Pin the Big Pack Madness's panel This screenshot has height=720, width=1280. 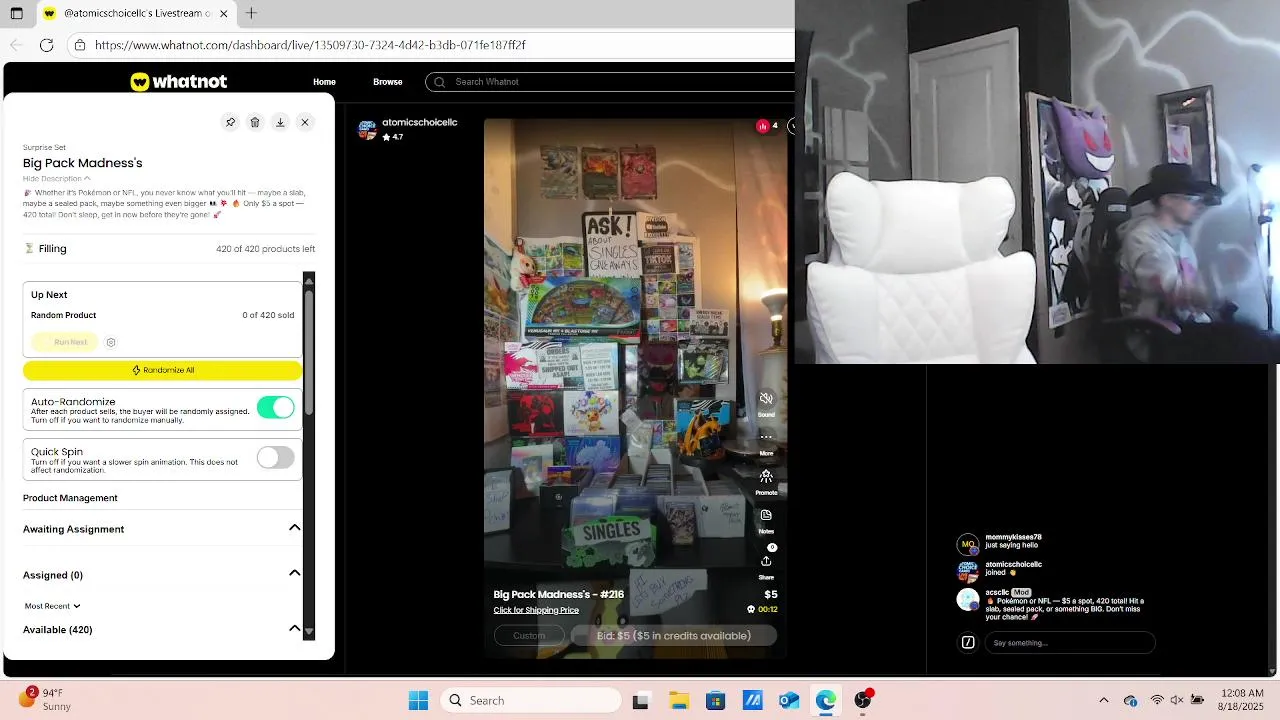230,122
